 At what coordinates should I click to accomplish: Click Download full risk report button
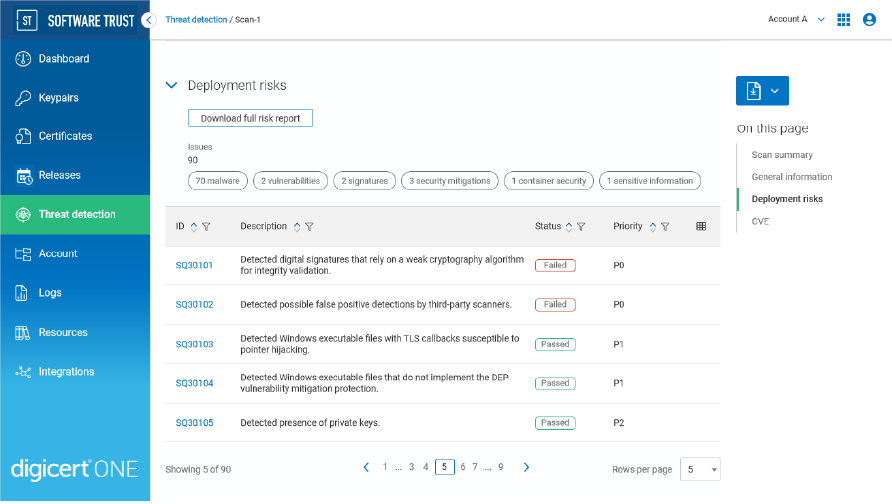tap(250, 118)
